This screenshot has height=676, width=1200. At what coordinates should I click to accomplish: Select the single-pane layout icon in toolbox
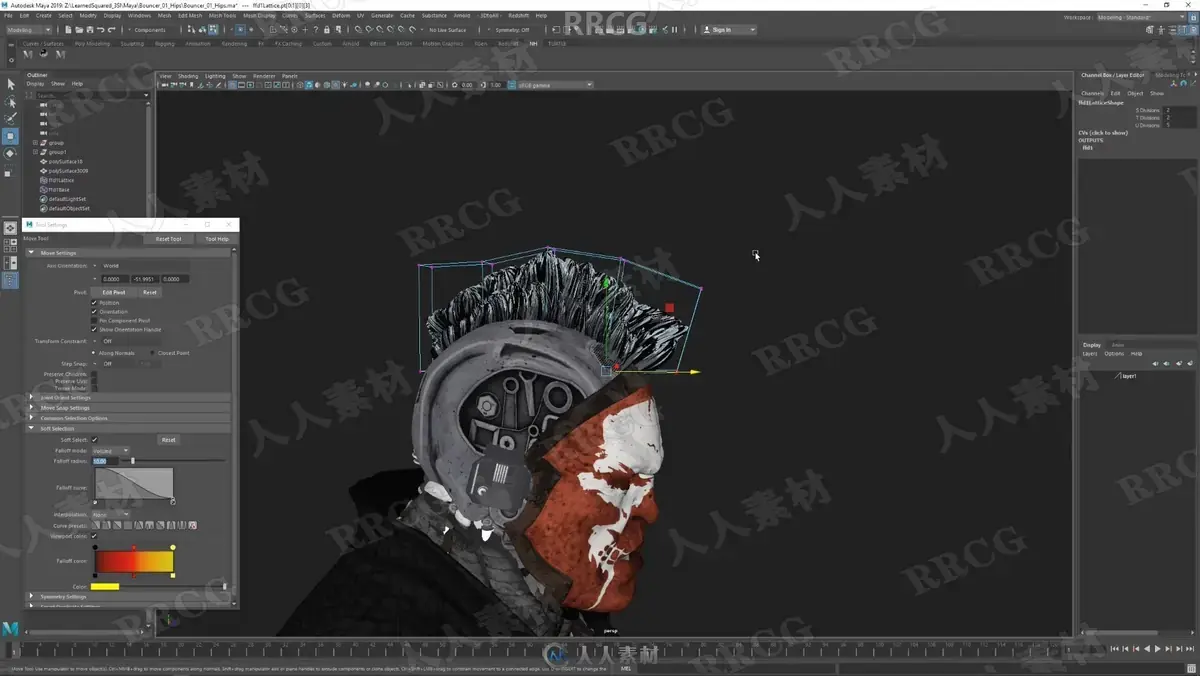[x=10, y=228]
